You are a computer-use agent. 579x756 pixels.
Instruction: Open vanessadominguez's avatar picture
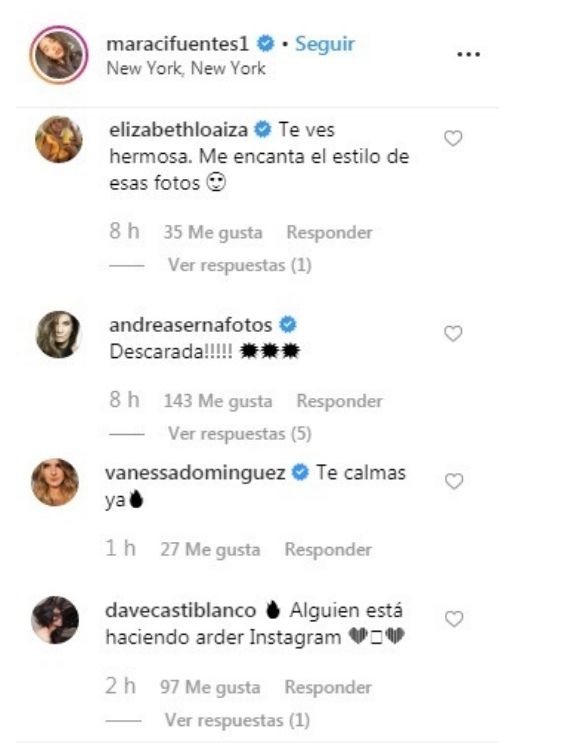(55, 482)
